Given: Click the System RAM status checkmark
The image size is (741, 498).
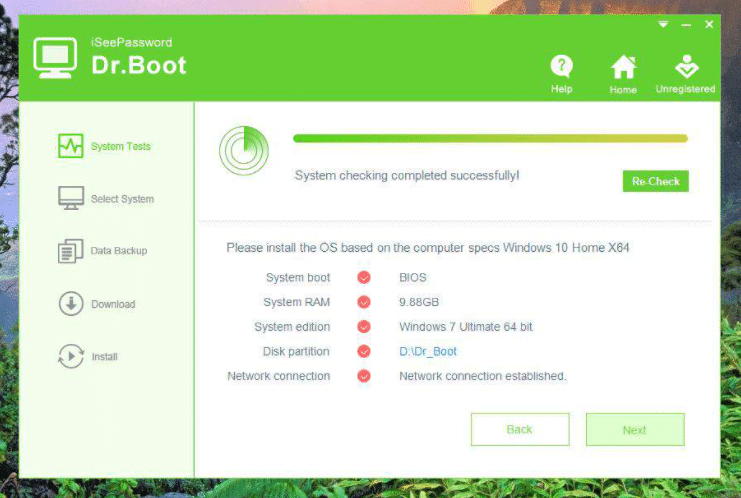Looking at the screenshot, I should (364, 302).
